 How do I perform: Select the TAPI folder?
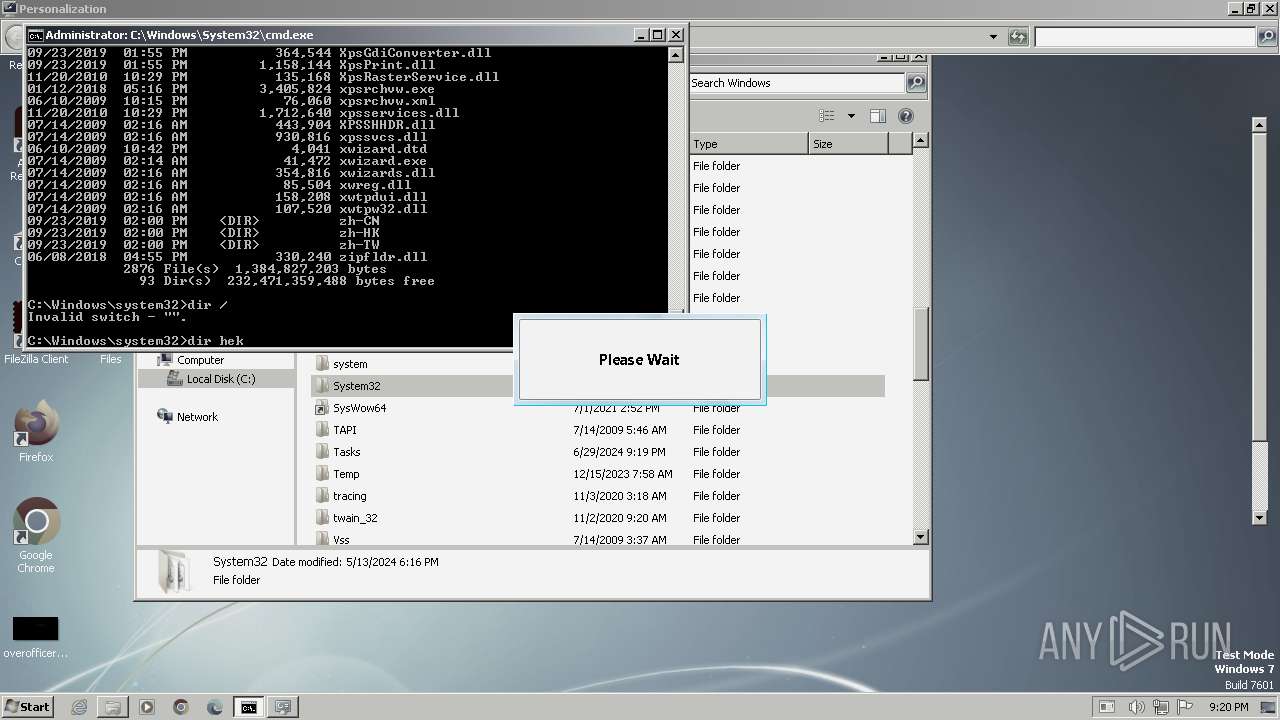(x=335, y=430)
